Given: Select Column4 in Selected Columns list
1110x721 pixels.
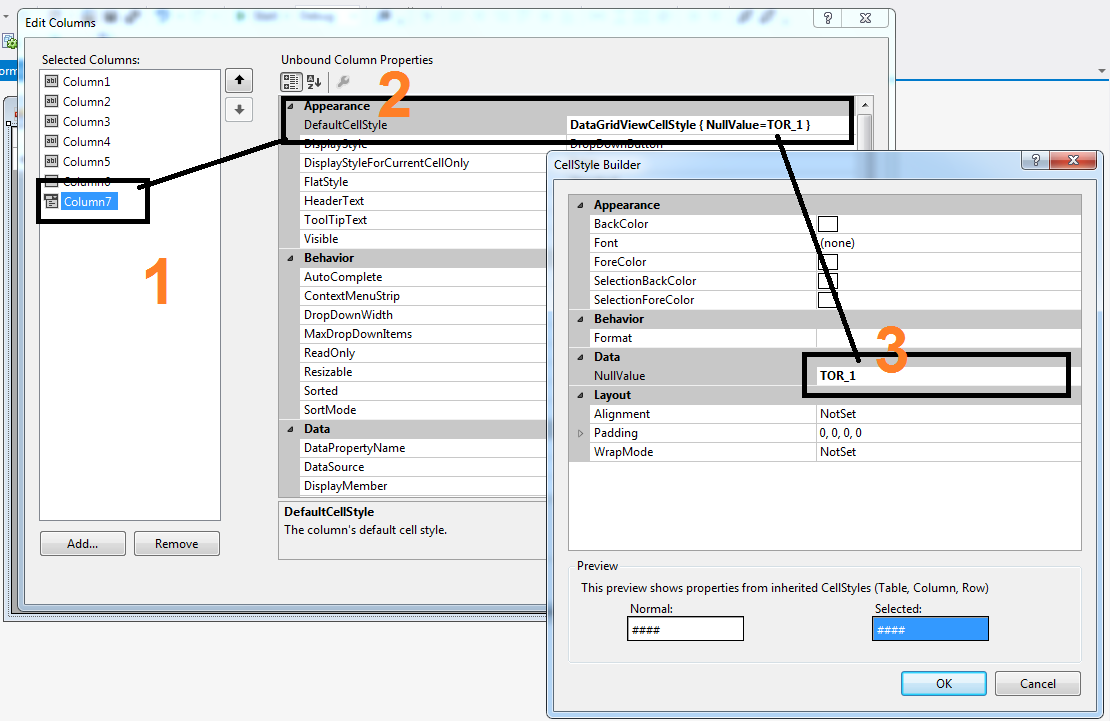Looking at the screenshot, I should point(86,141).
